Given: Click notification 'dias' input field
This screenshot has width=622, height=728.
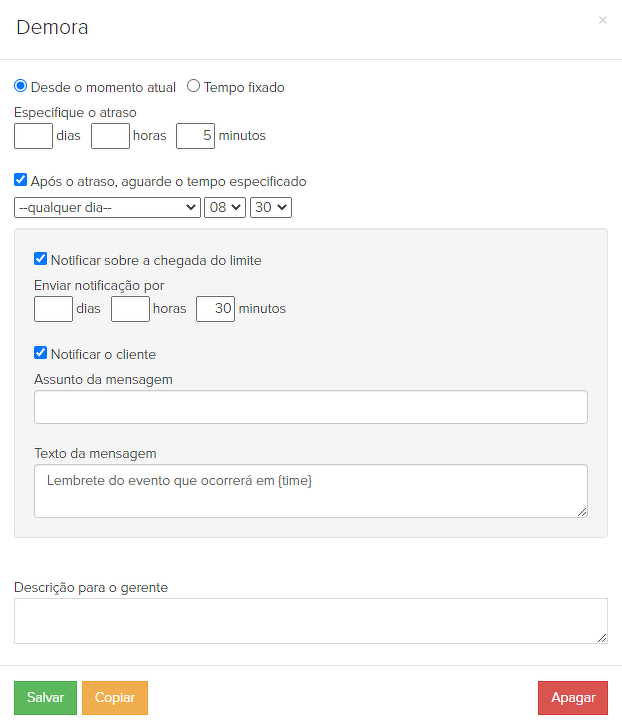Looking at the screenshot, I should [x=53, y=309].
